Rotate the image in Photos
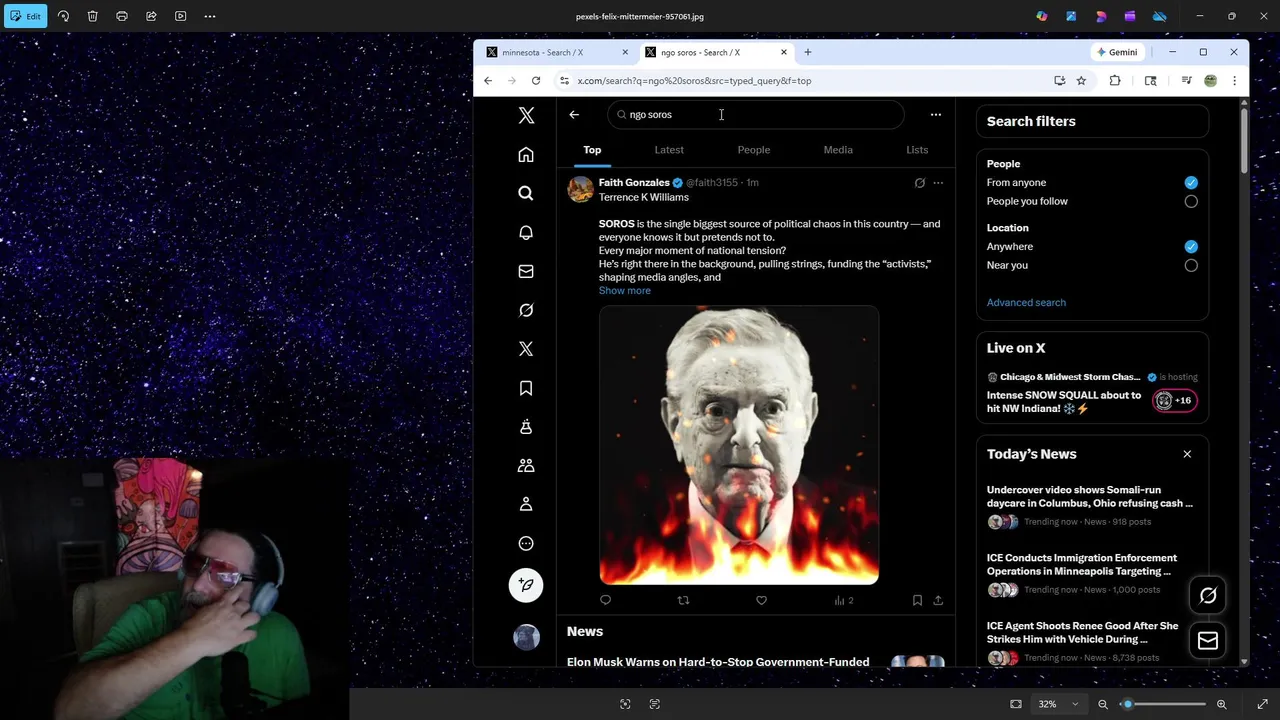The image size is (1280, 720). 63,16
